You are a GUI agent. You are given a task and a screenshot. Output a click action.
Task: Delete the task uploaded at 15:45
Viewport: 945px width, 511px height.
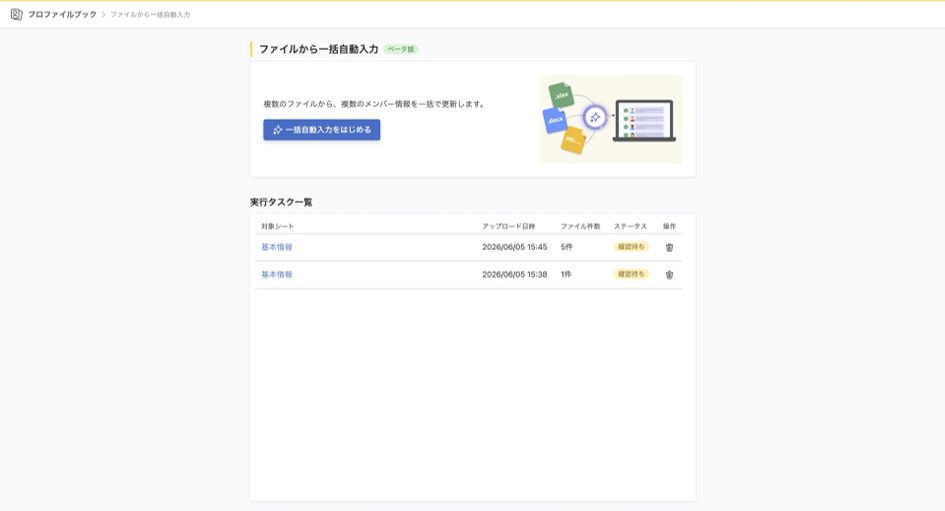(669, 247)
